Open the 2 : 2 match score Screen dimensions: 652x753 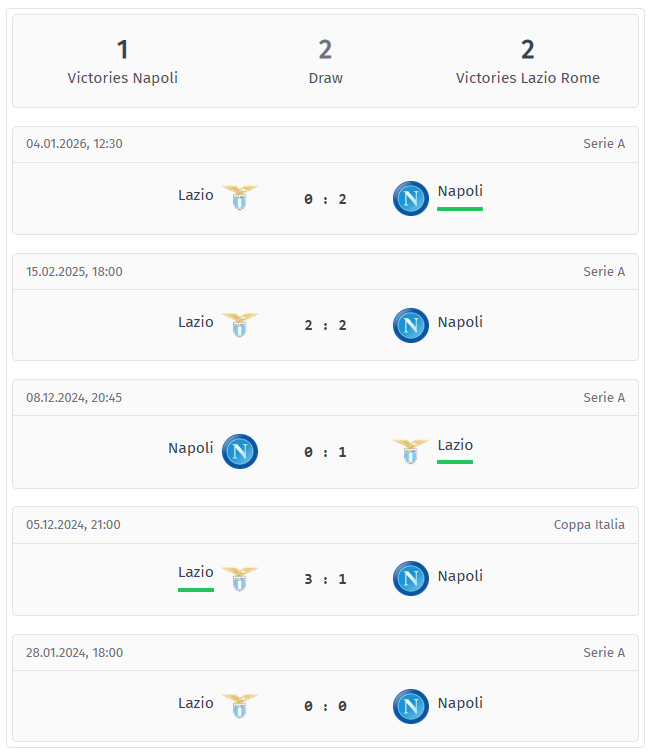tap(325, 325)
